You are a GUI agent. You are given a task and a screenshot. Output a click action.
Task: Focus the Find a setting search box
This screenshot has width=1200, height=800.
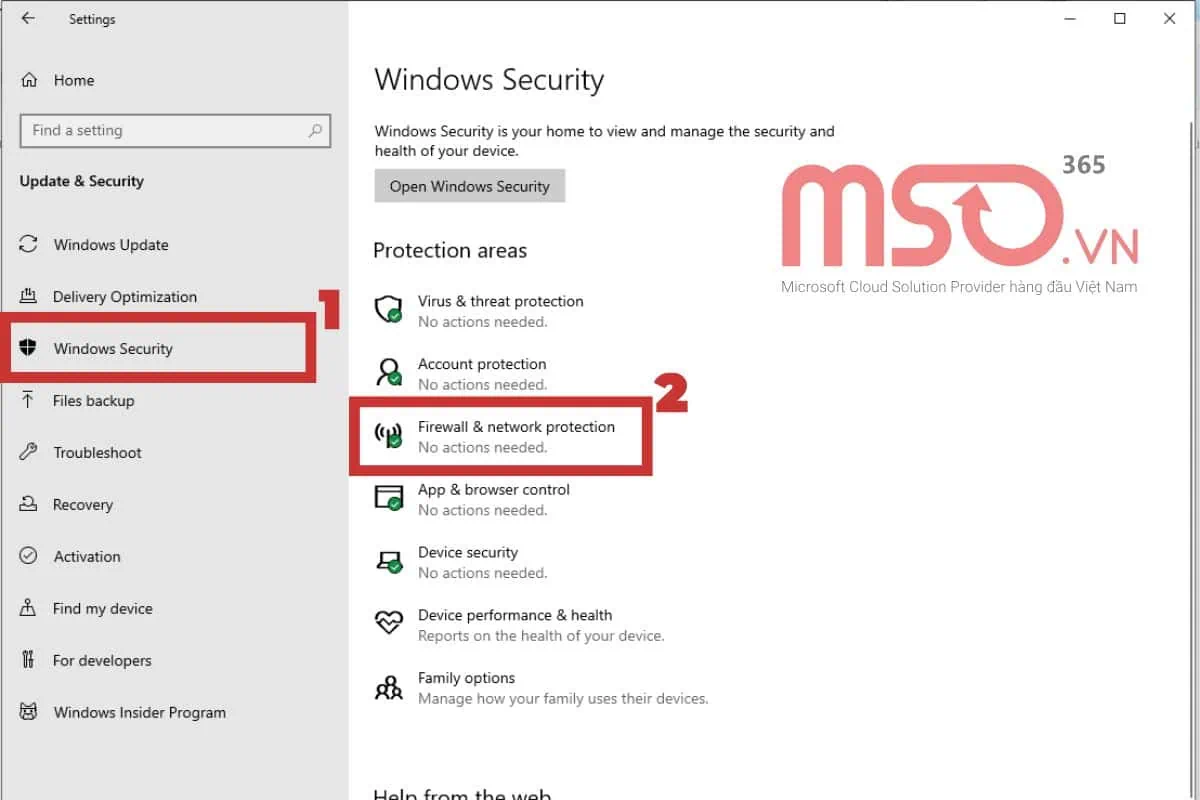[160, 130]
